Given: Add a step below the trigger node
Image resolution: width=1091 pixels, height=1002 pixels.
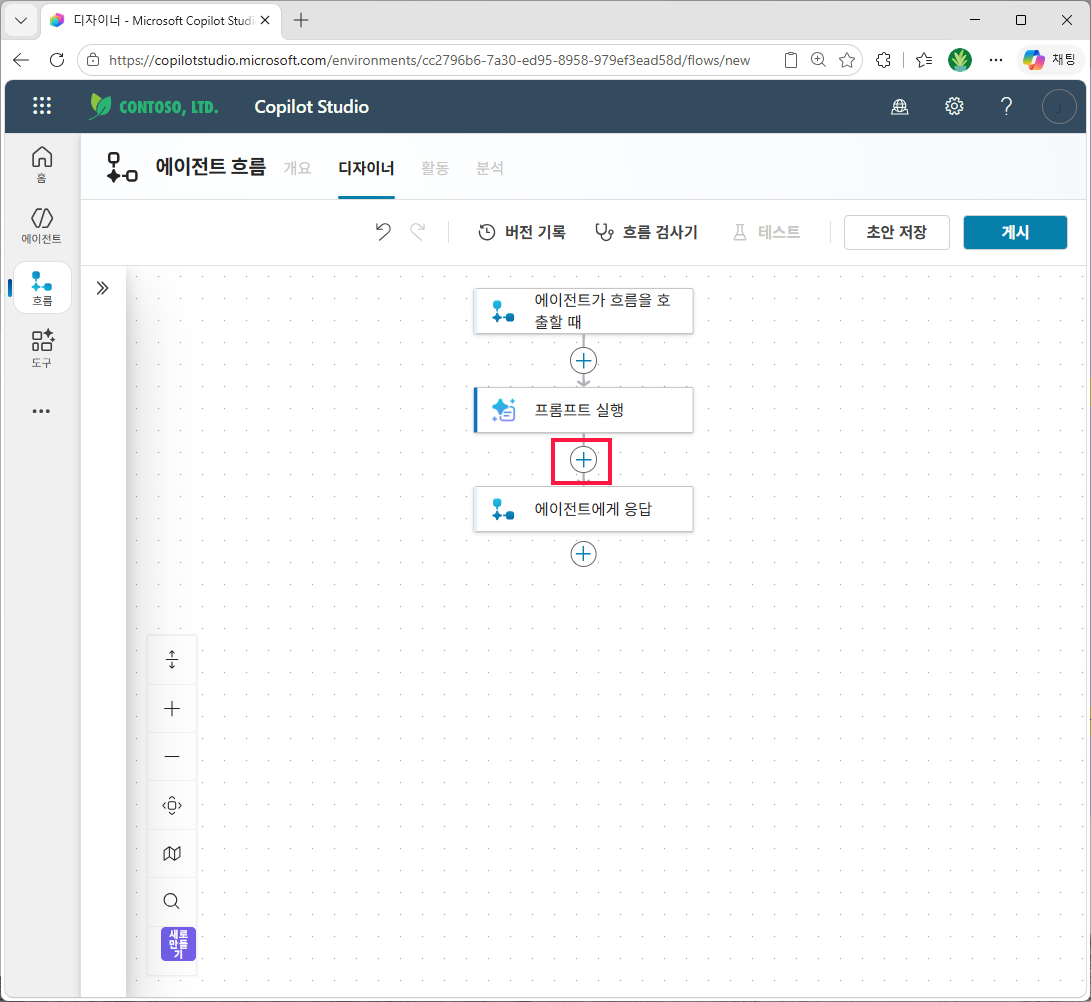Looking at the screenshot, I should 583,360.
